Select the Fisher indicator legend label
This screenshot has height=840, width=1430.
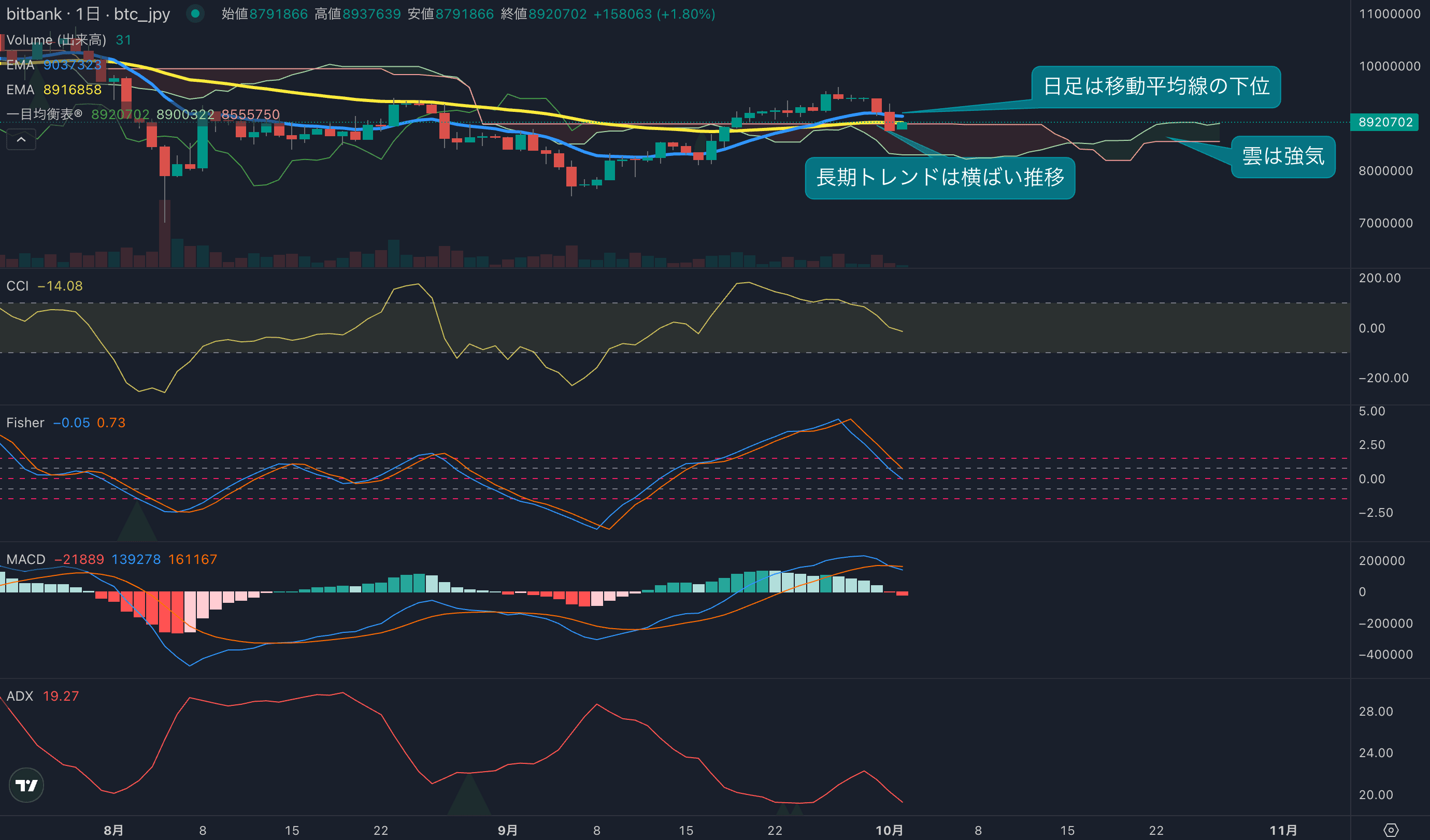click(25, 423)
